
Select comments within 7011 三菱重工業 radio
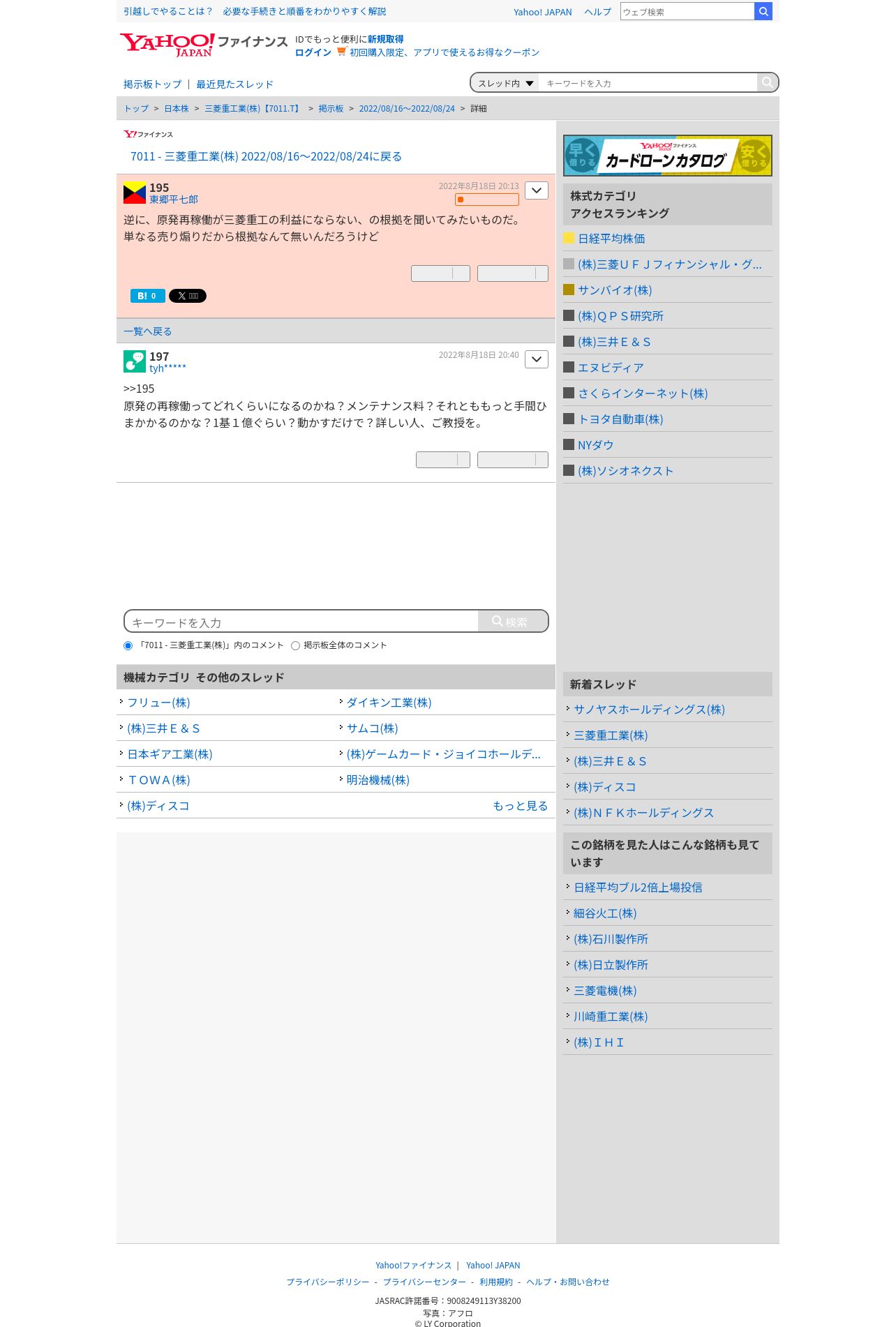(128, 645)
